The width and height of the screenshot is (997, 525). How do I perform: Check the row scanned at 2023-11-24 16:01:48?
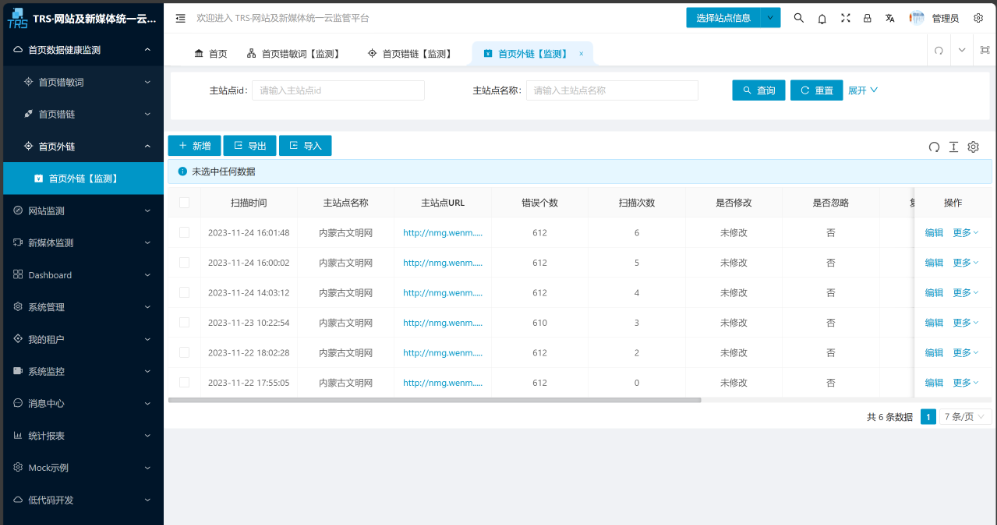184,233
